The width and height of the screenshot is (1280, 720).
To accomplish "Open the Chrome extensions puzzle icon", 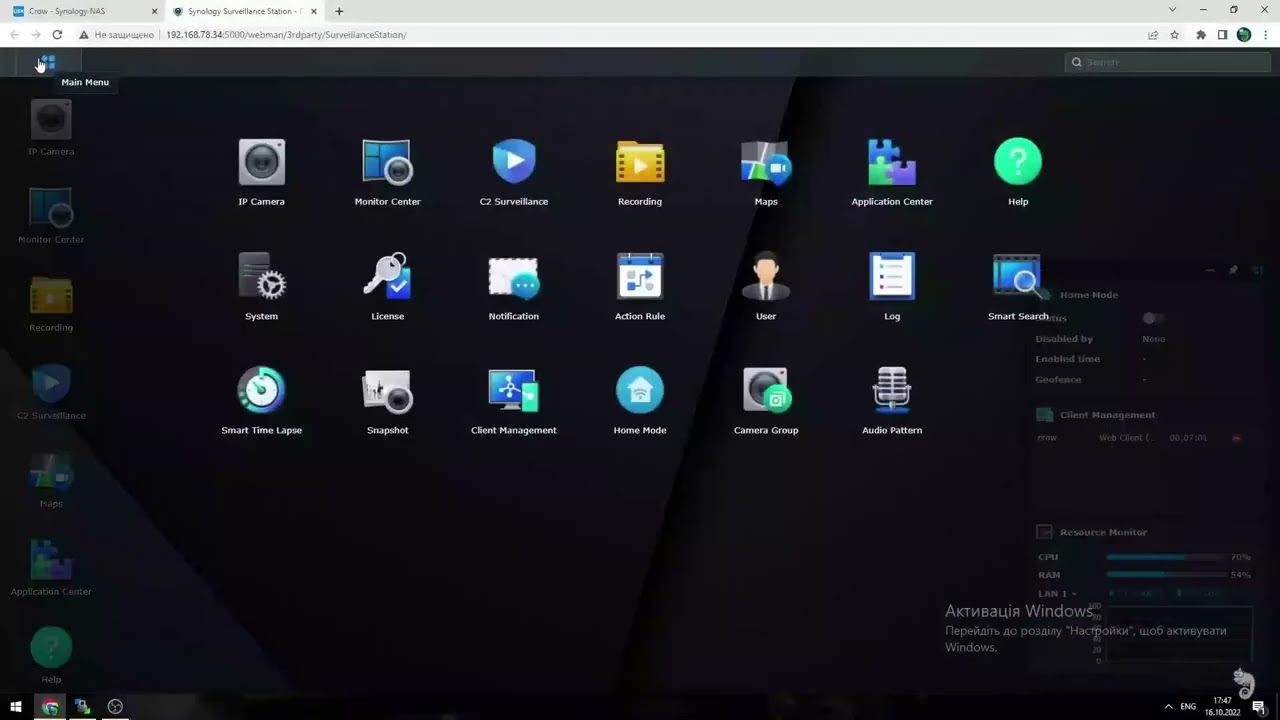I will pyautogui.click(x=1201, y=35).
